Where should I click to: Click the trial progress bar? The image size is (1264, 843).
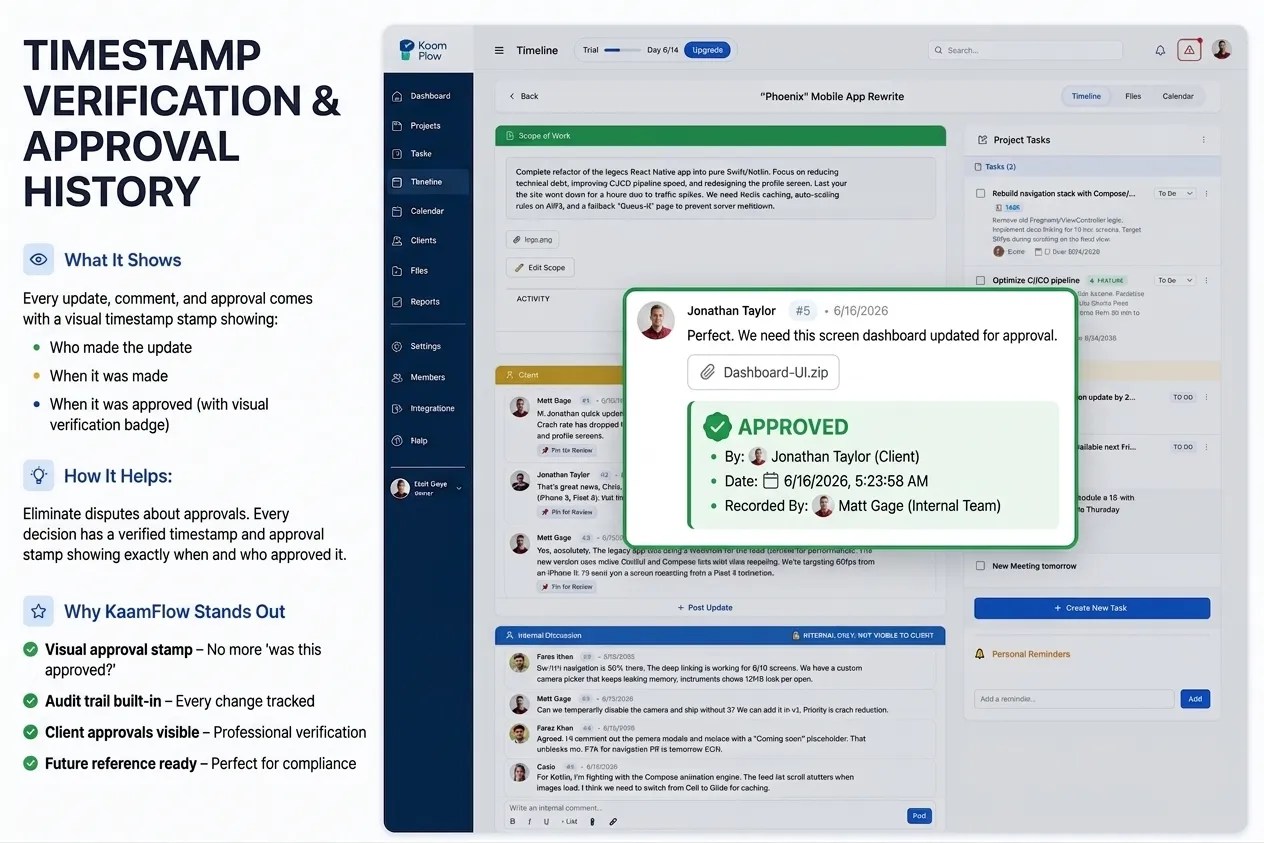pyautogui.click(x=622, y=50)
